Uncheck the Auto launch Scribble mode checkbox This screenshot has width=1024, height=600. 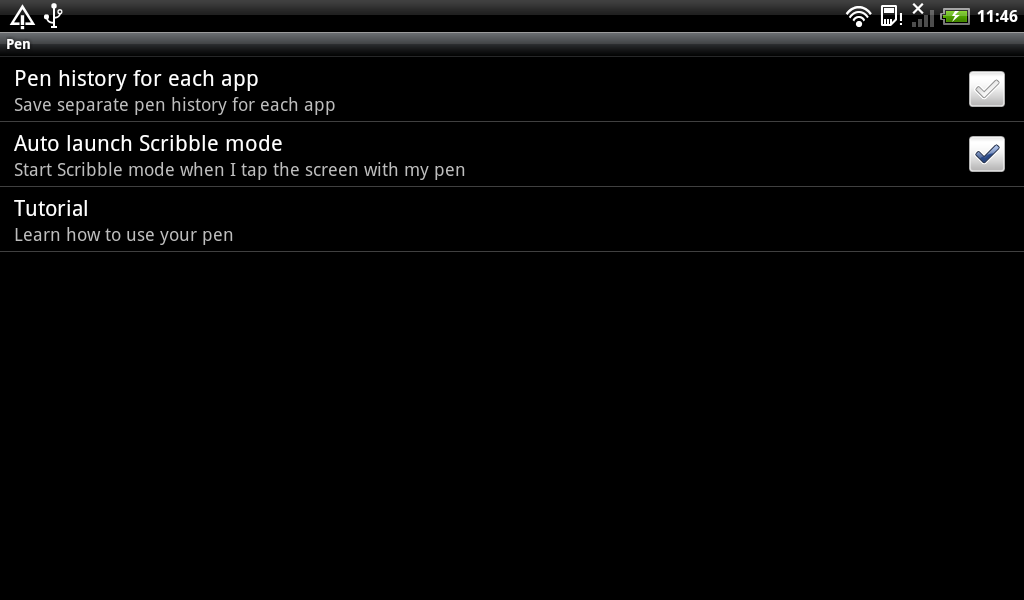[986, 154]
